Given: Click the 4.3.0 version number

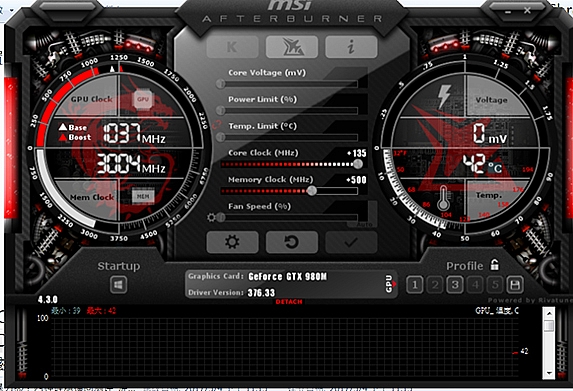Looking at the screenshot, I should click(x=48, y=300).
